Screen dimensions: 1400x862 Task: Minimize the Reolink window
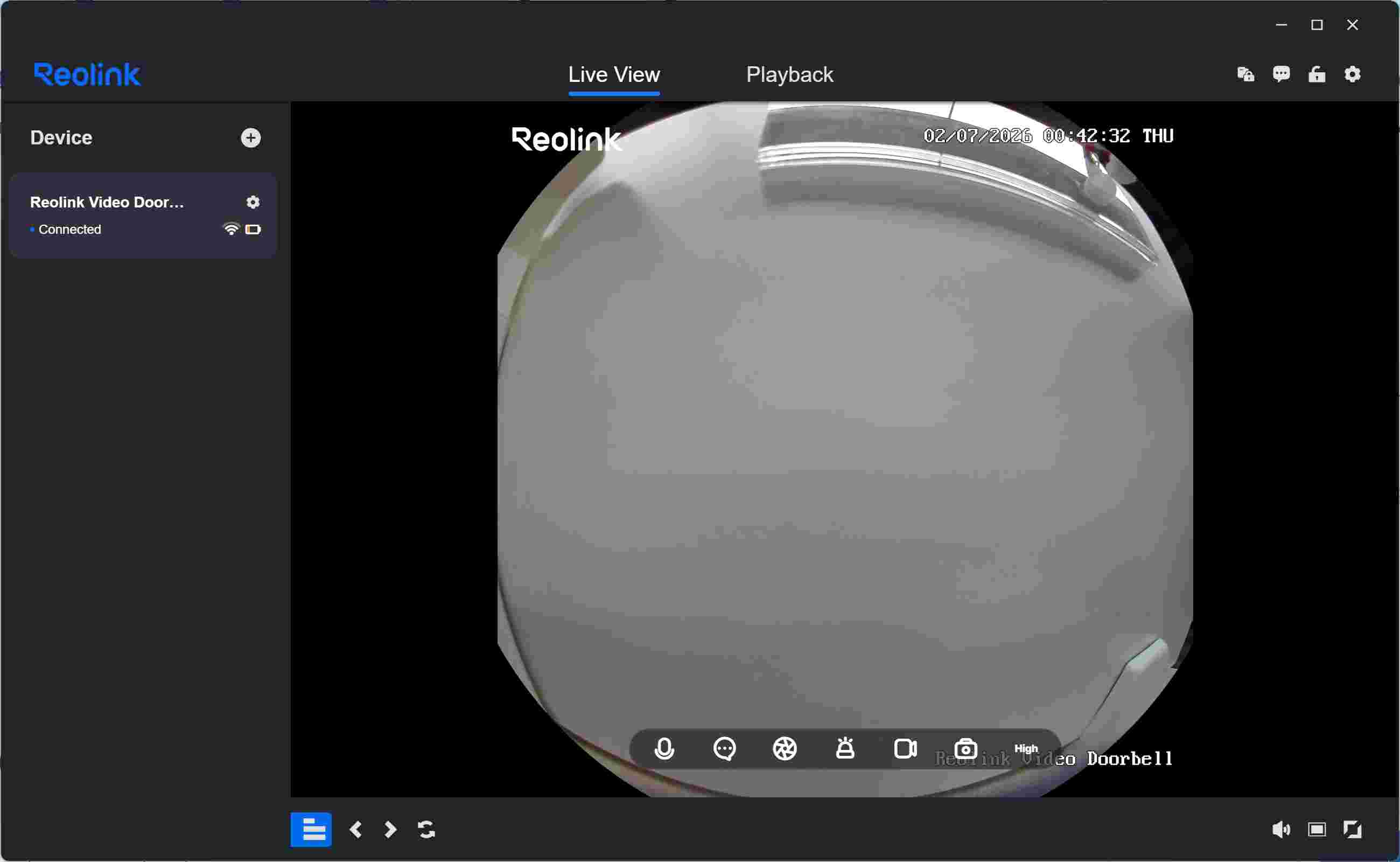click(1282, 25)
